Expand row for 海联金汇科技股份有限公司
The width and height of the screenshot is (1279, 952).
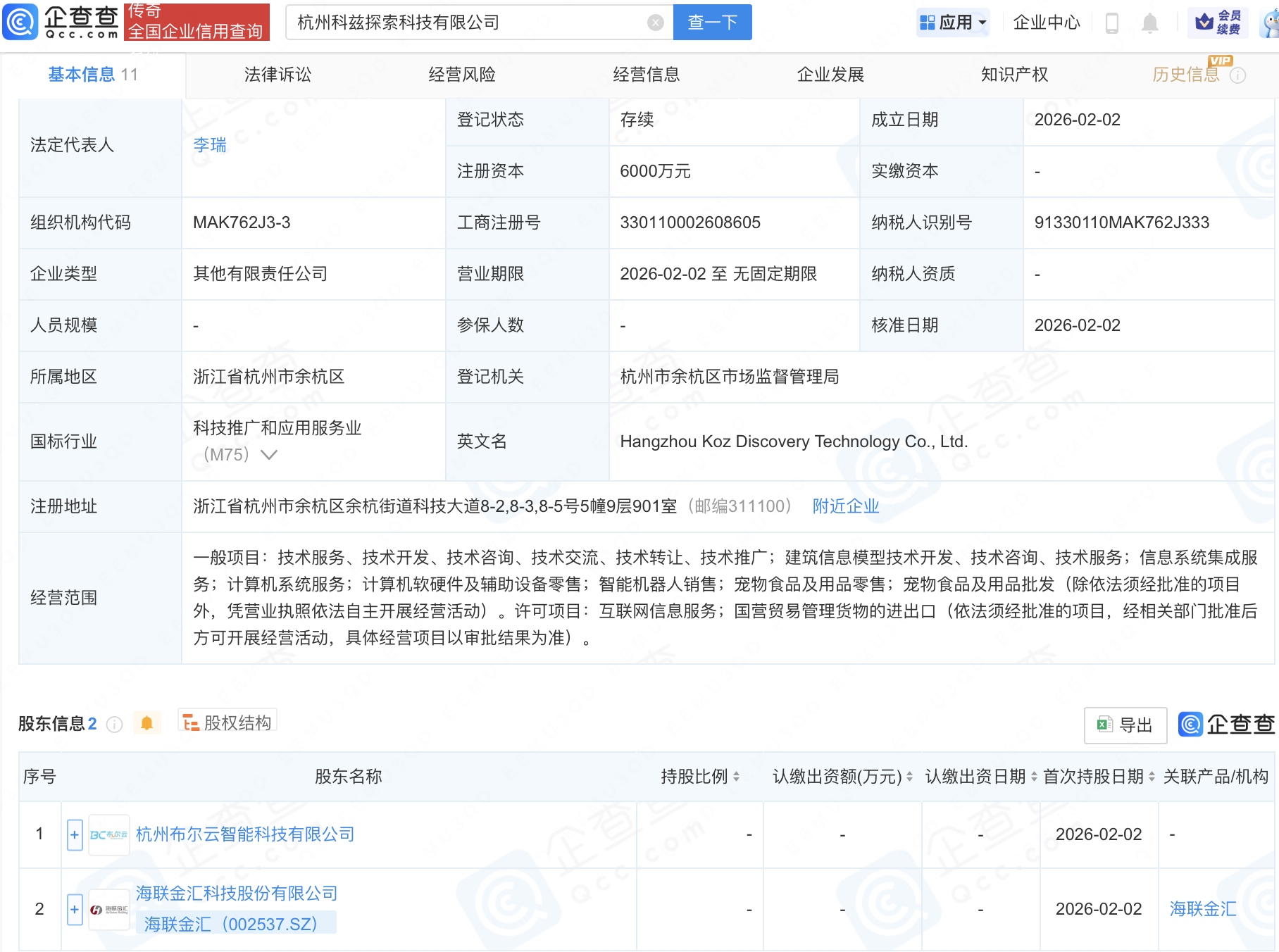click(x=75, y=909)
